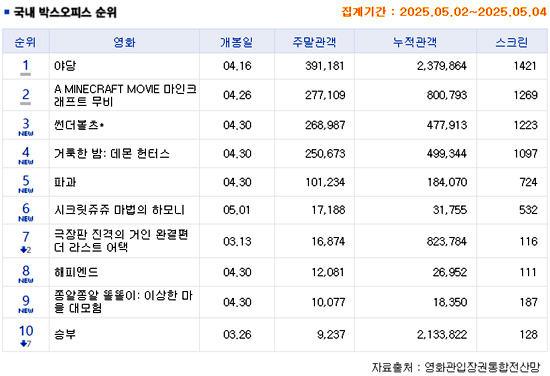Image resolution: width=550 pixels, height=376 pixels.
Task: Click the 누적관객 column header
Action: point(415,42)
